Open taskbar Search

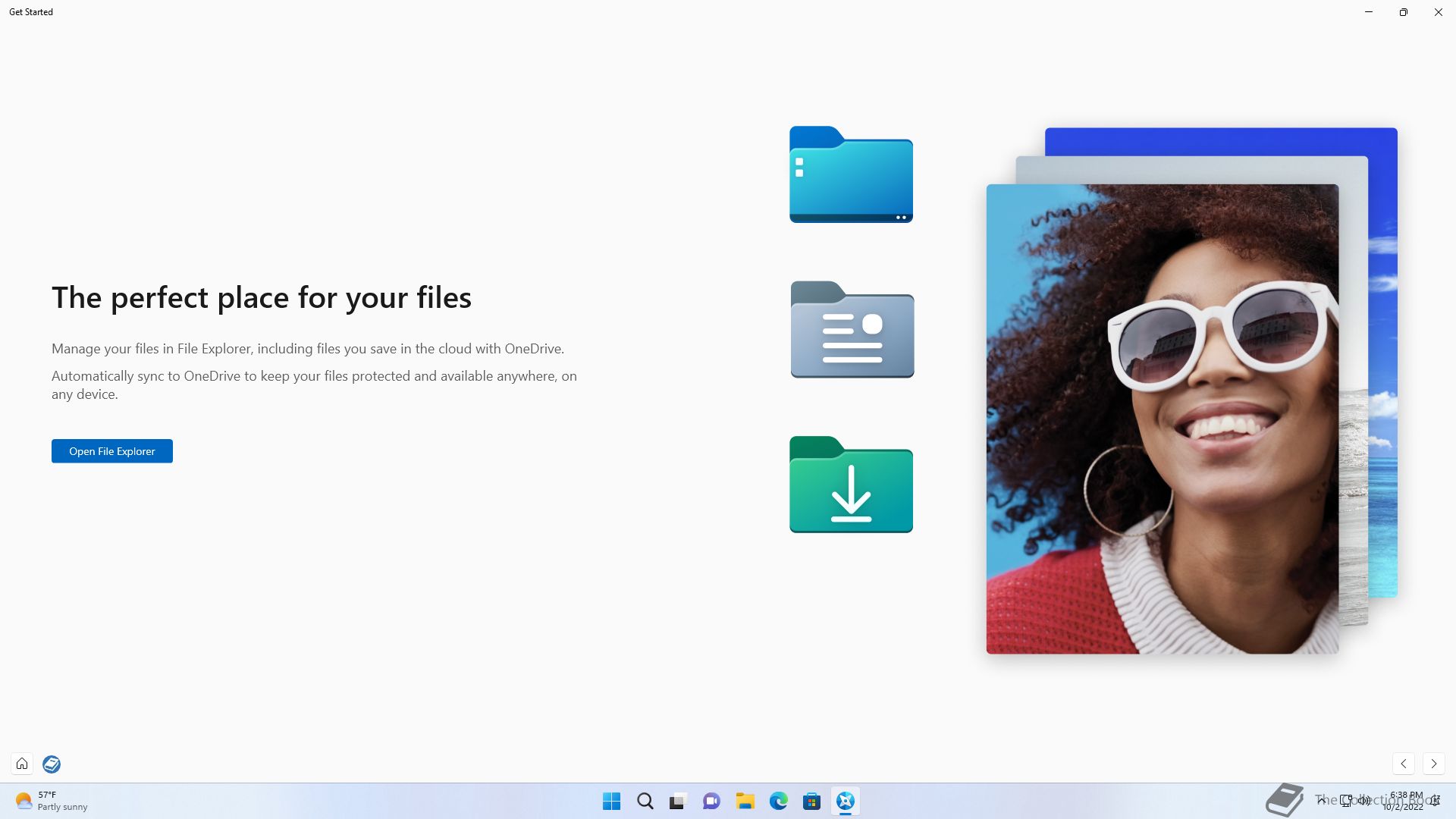coord(645,801)
